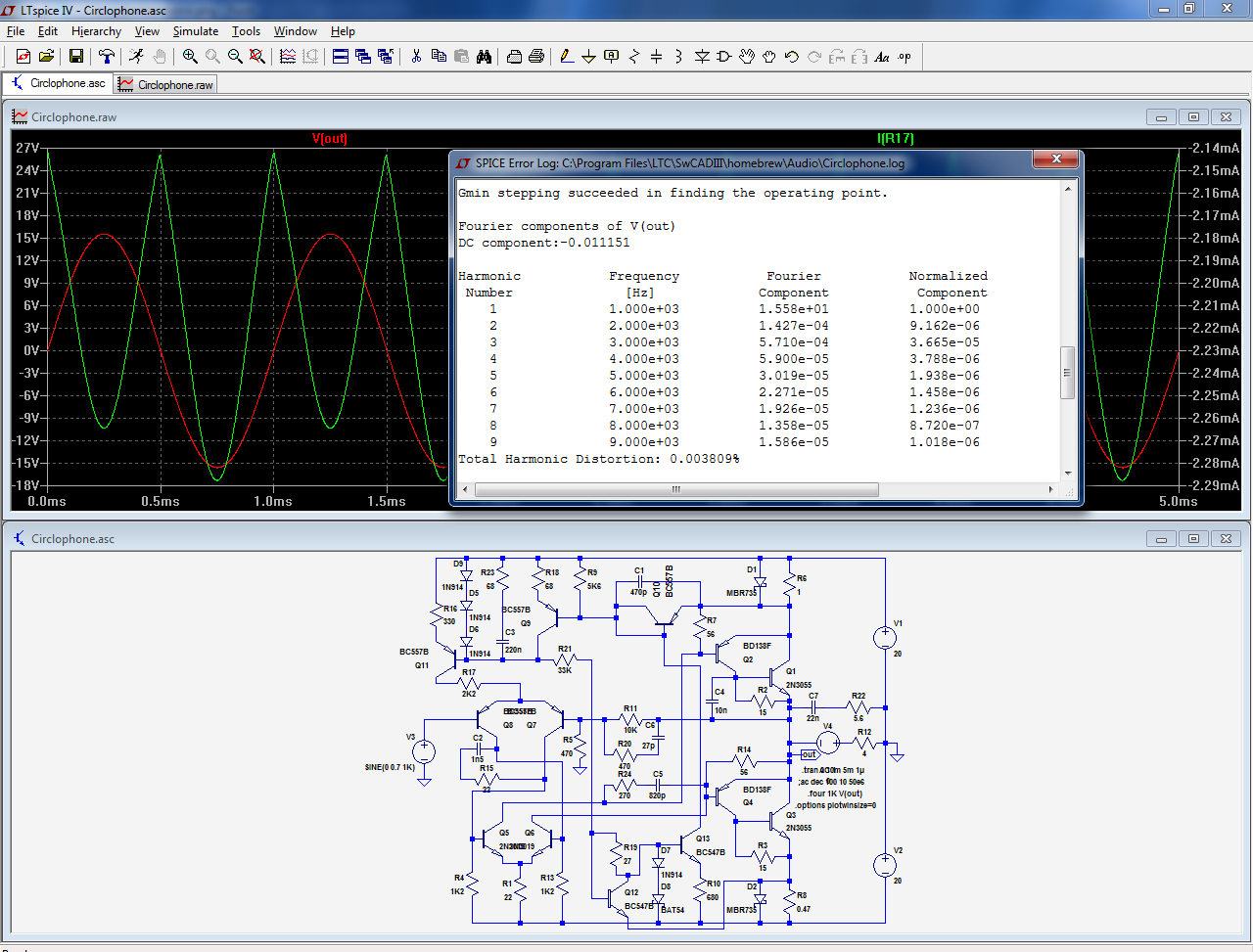The width and height of the screenshot is (1253, 952).
Task: Open print setup icon
Action: pos(514,57)
